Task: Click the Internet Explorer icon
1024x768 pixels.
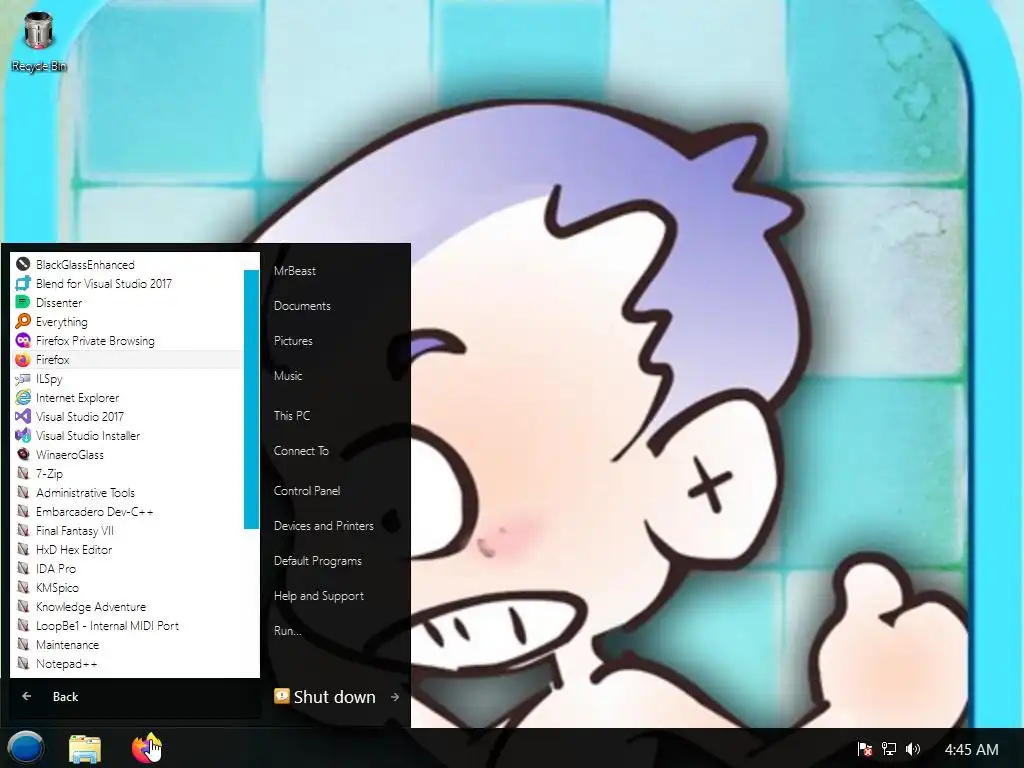Action: pos(23,397)
